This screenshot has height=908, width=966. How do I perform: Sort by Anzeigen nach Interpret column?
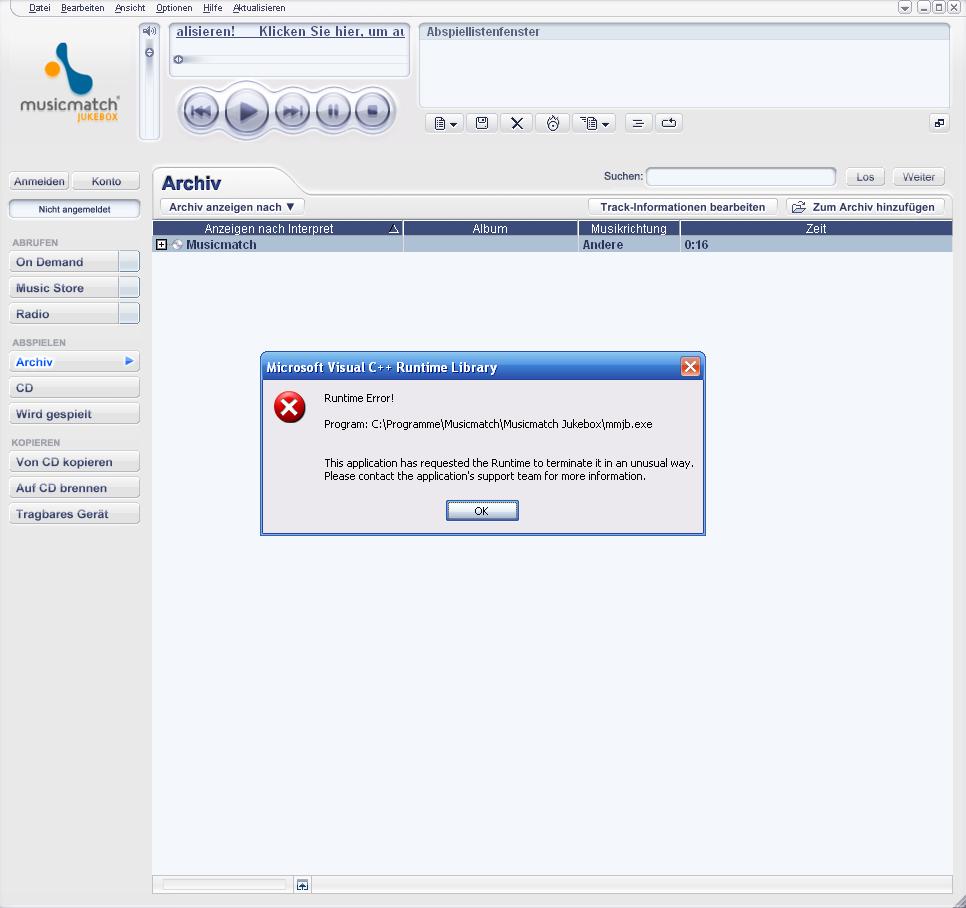pyautogui.click(x=278, y=229)
